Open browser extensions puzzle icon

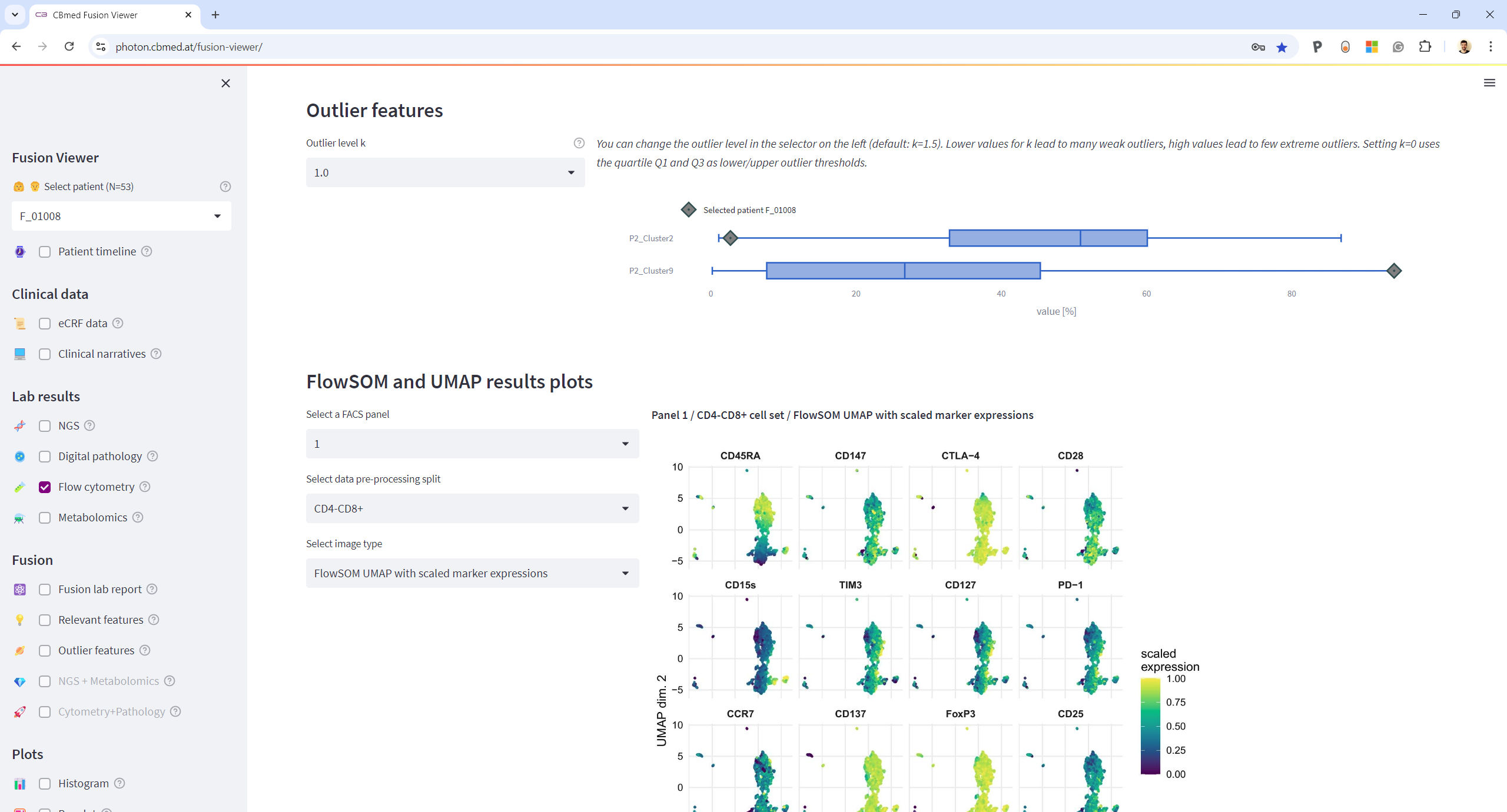[x=1425, y=47]
